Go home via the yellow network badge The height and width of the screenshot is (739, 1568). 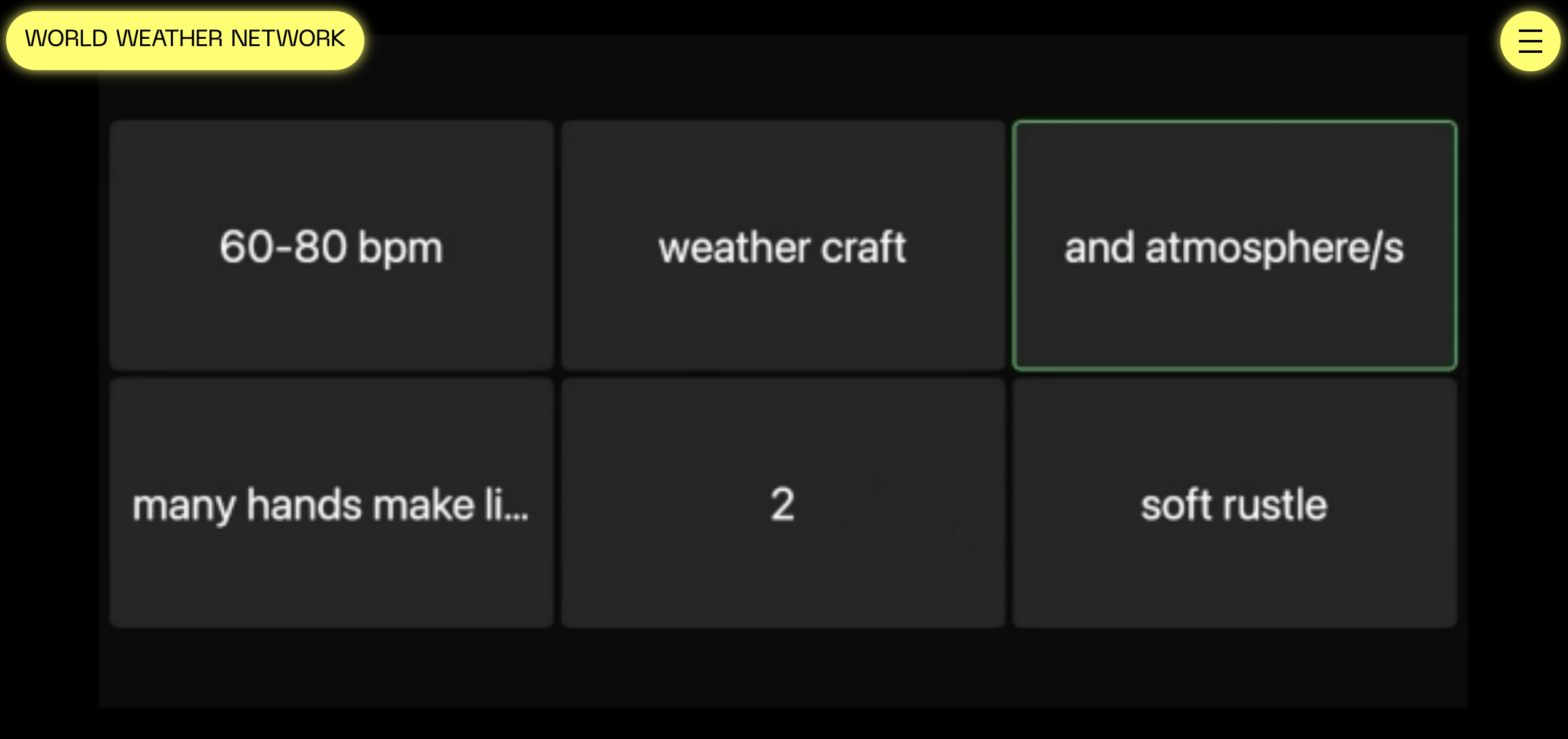(185, 40)
